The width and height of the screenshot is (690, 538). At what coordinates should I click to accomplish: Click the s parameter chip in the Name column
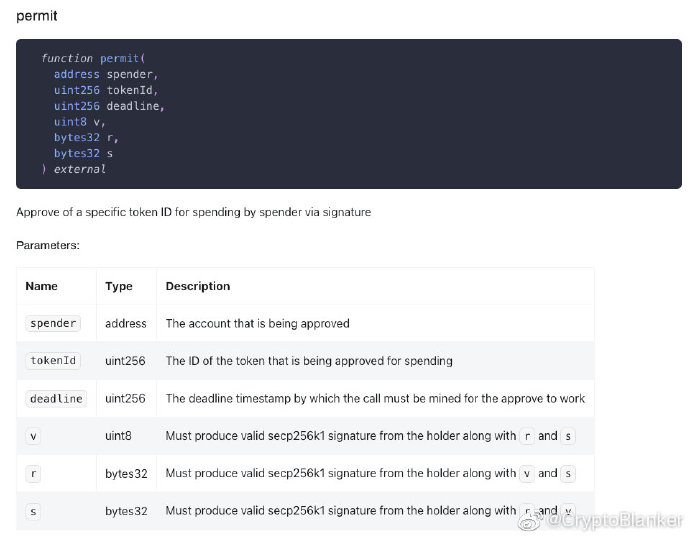tap(33, 511)
